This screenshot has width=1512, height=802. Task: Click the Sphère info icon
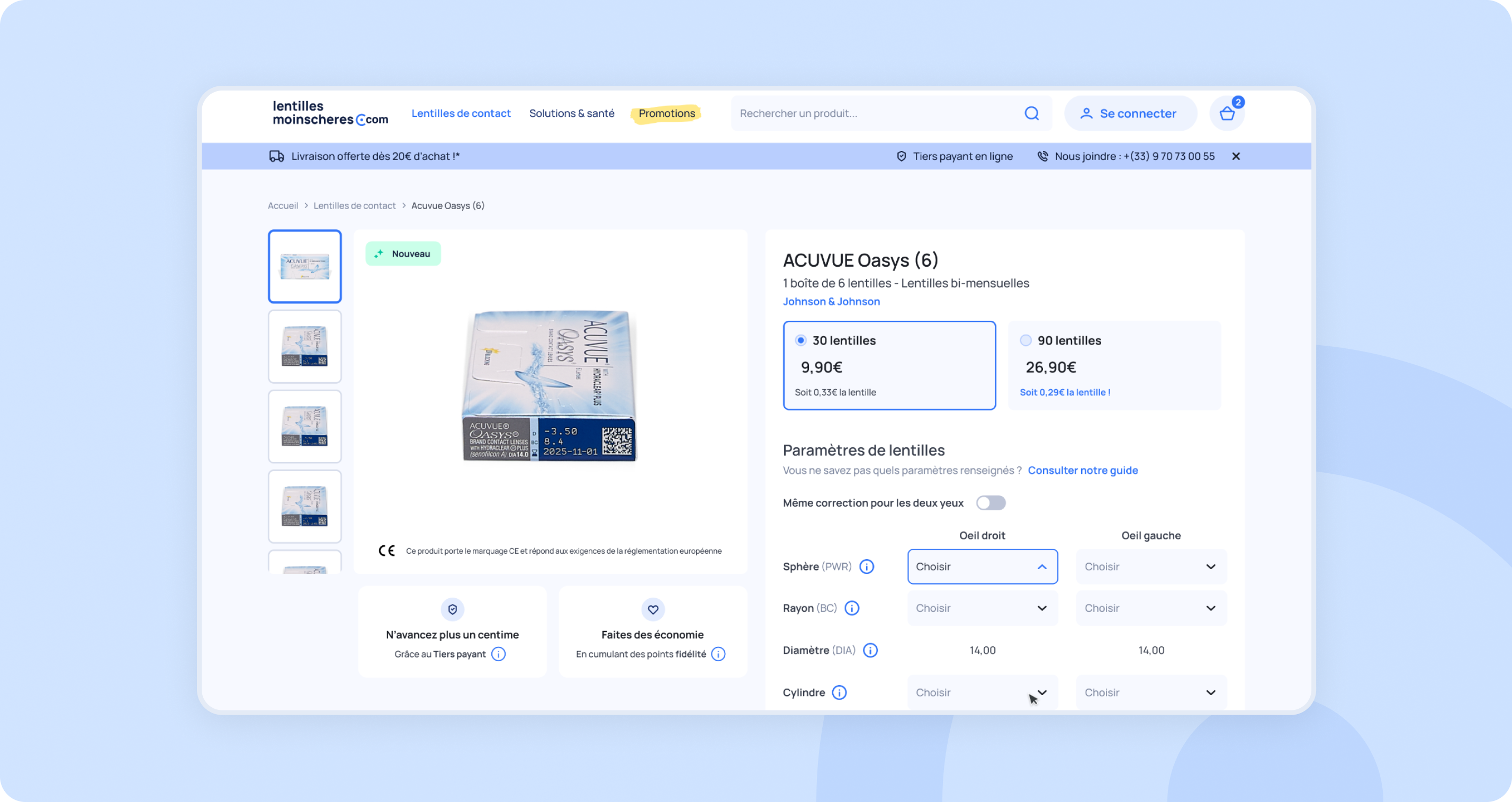[x=866, y=566]
